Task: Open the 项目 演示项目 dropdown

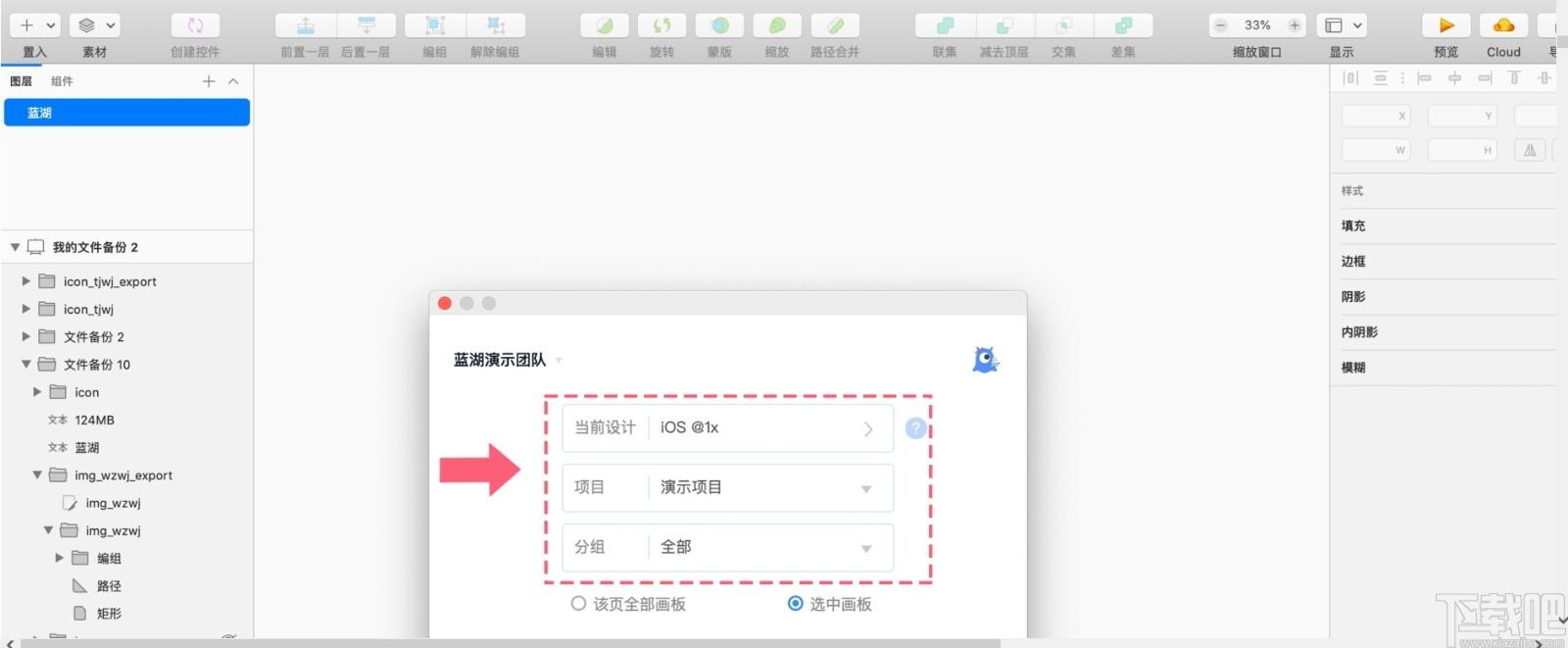Action: click(727, 488)
